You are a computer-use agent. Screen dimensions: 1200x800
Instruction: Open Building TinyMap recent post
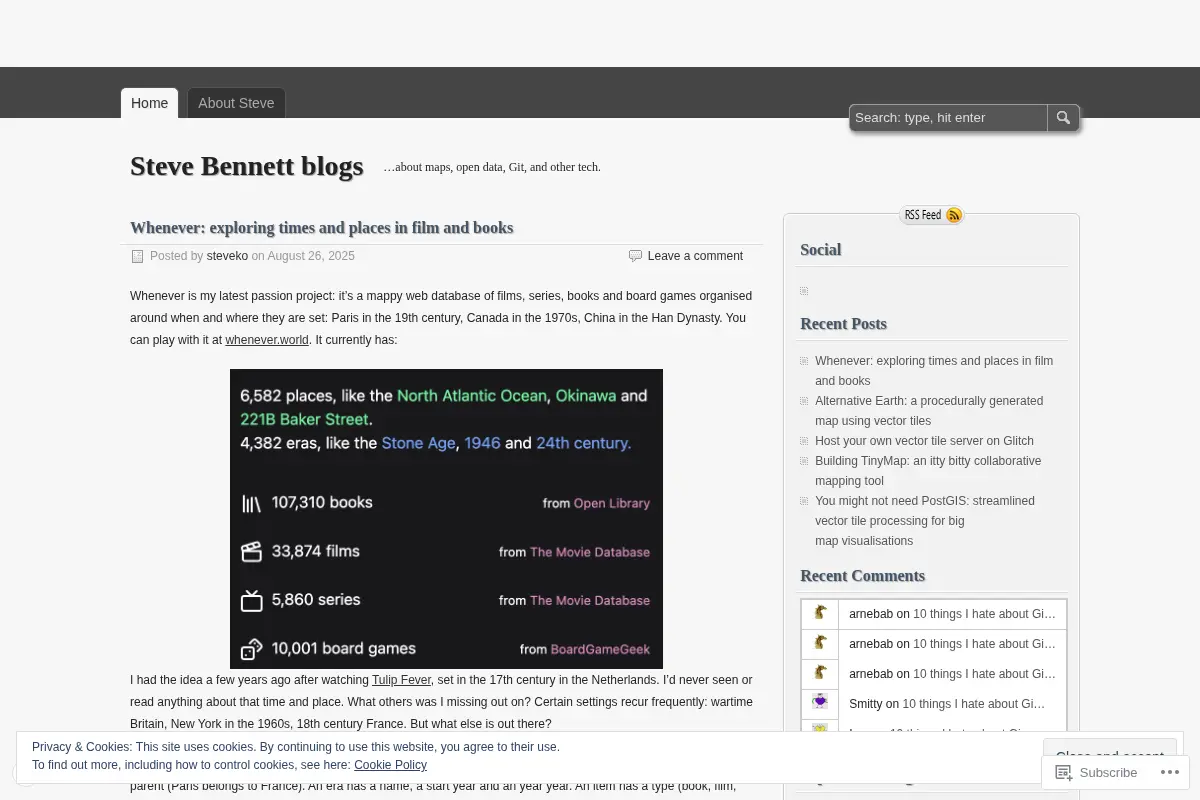pos(928,471)
